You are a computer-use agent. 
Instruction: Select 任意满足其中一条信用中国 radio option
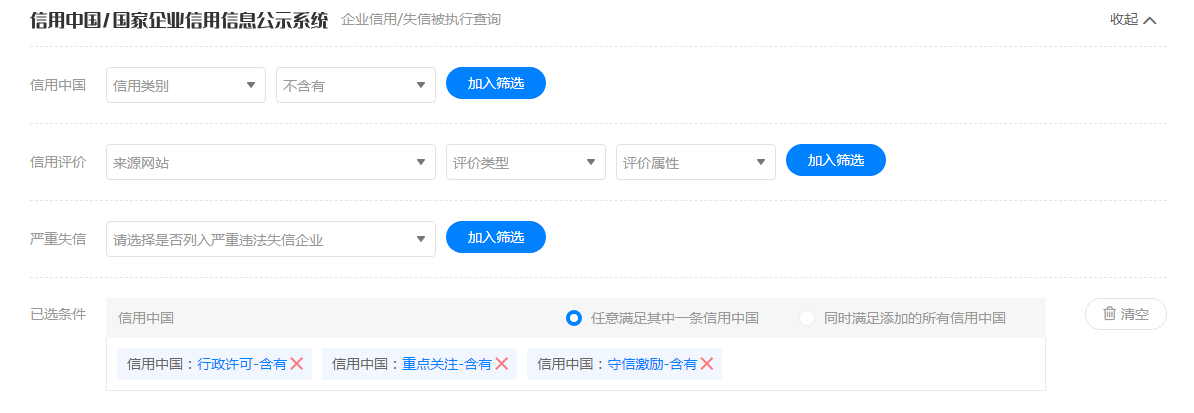(x=574, y=319)
